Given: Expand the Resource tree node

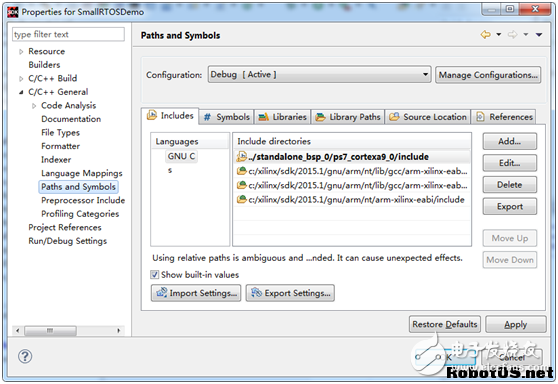Looking at the screenshot, I should click(x=21, y=52).
